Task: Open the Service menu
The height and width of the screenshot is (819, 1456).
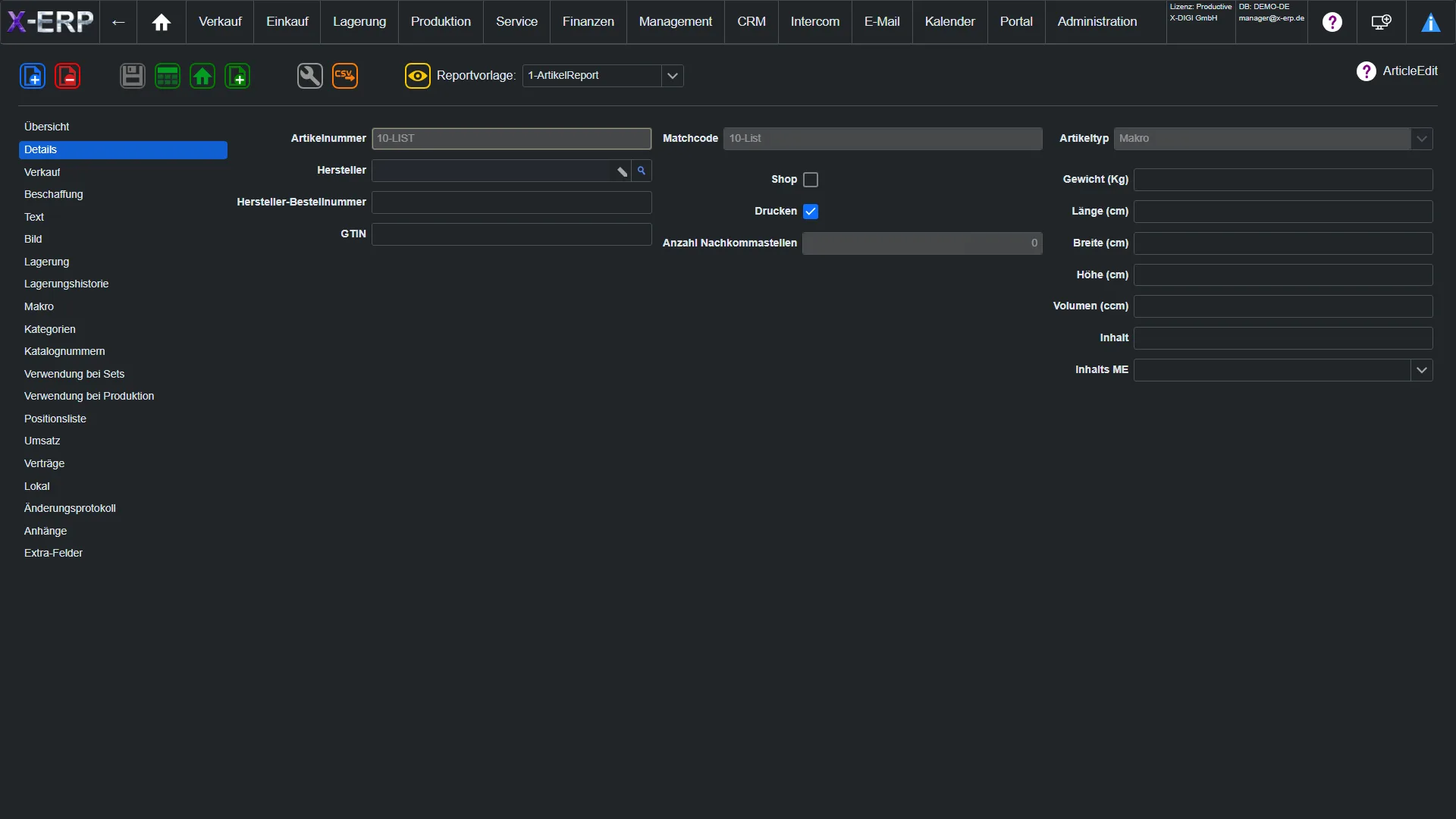Action: tap(516, 22)
